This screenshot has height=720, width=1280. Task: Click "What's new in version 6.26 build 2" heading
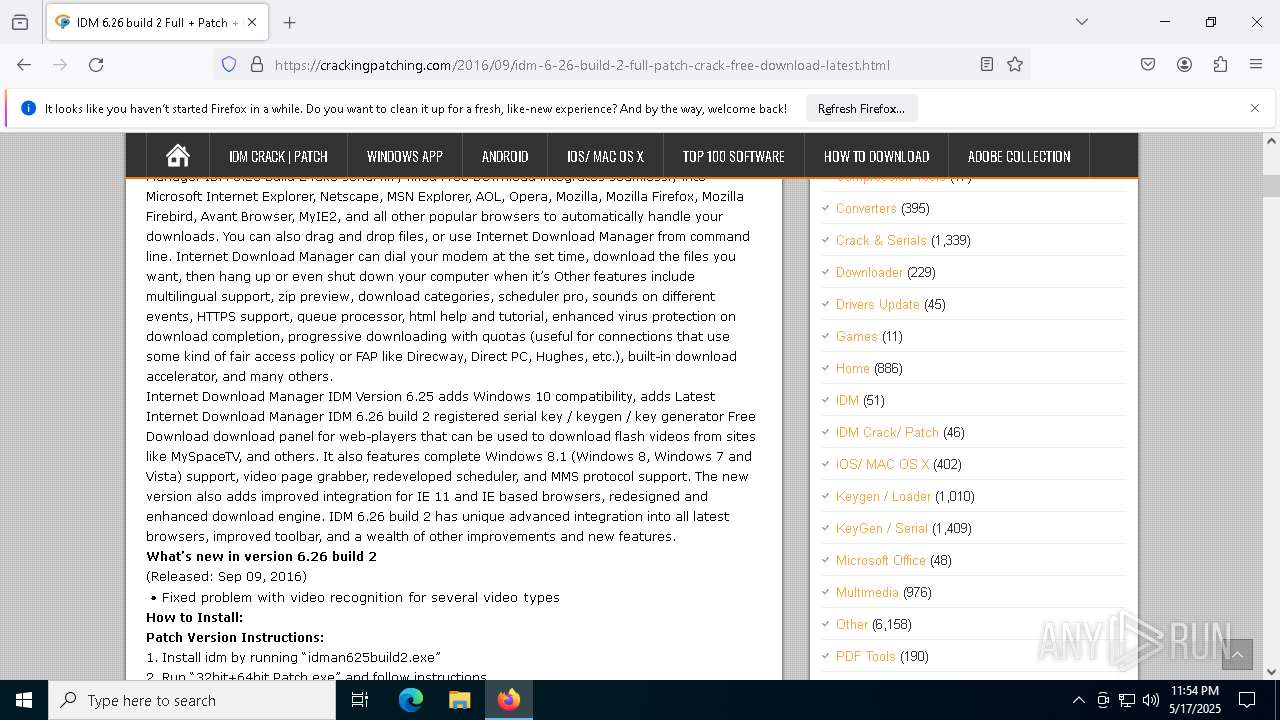[x=261, y=556]
